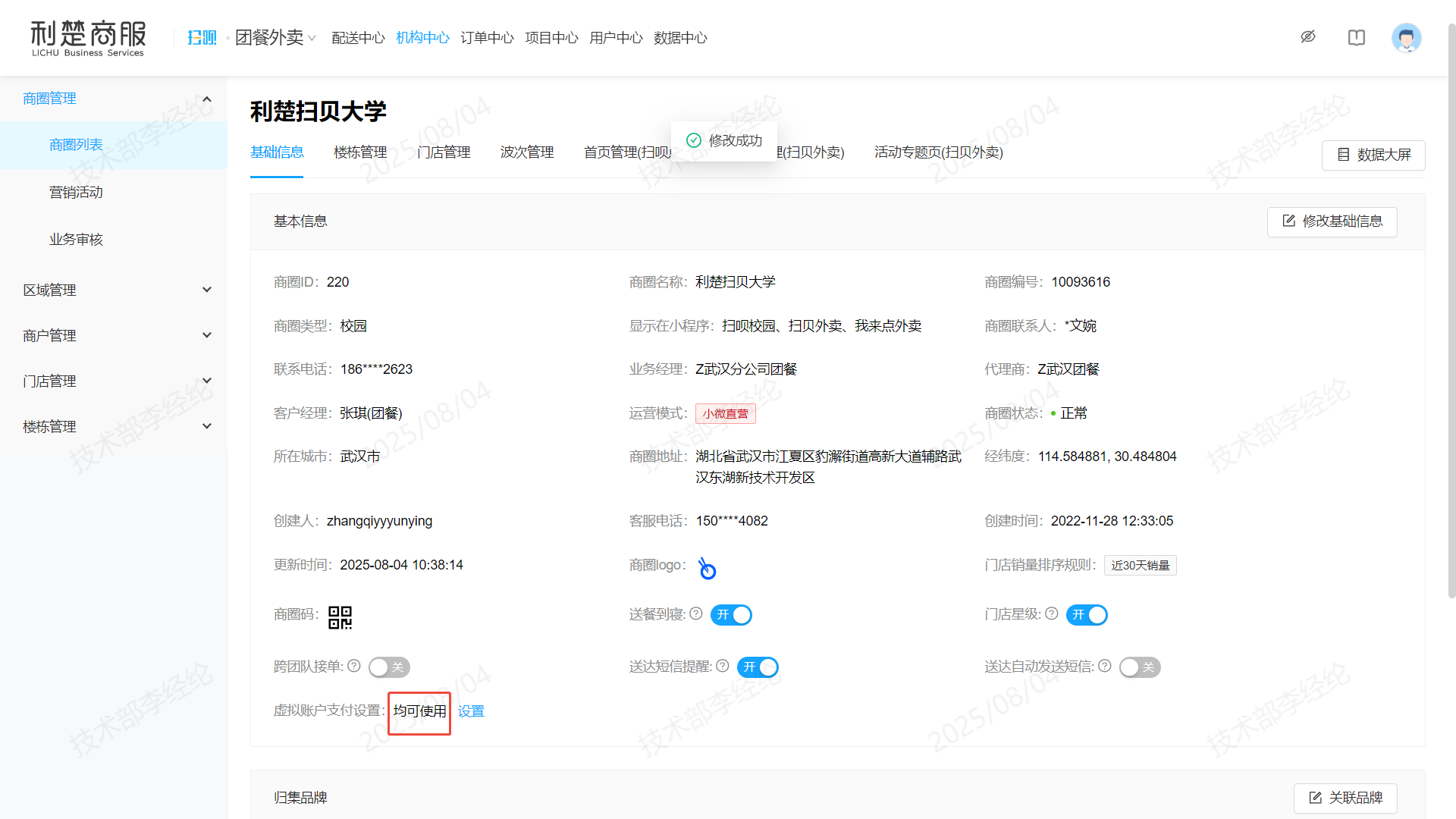Viewport: 1456px width, 819px height.
Task: Click help icon next to 跨团队接单
Action: pyautogui.click(x=354, y=666)
